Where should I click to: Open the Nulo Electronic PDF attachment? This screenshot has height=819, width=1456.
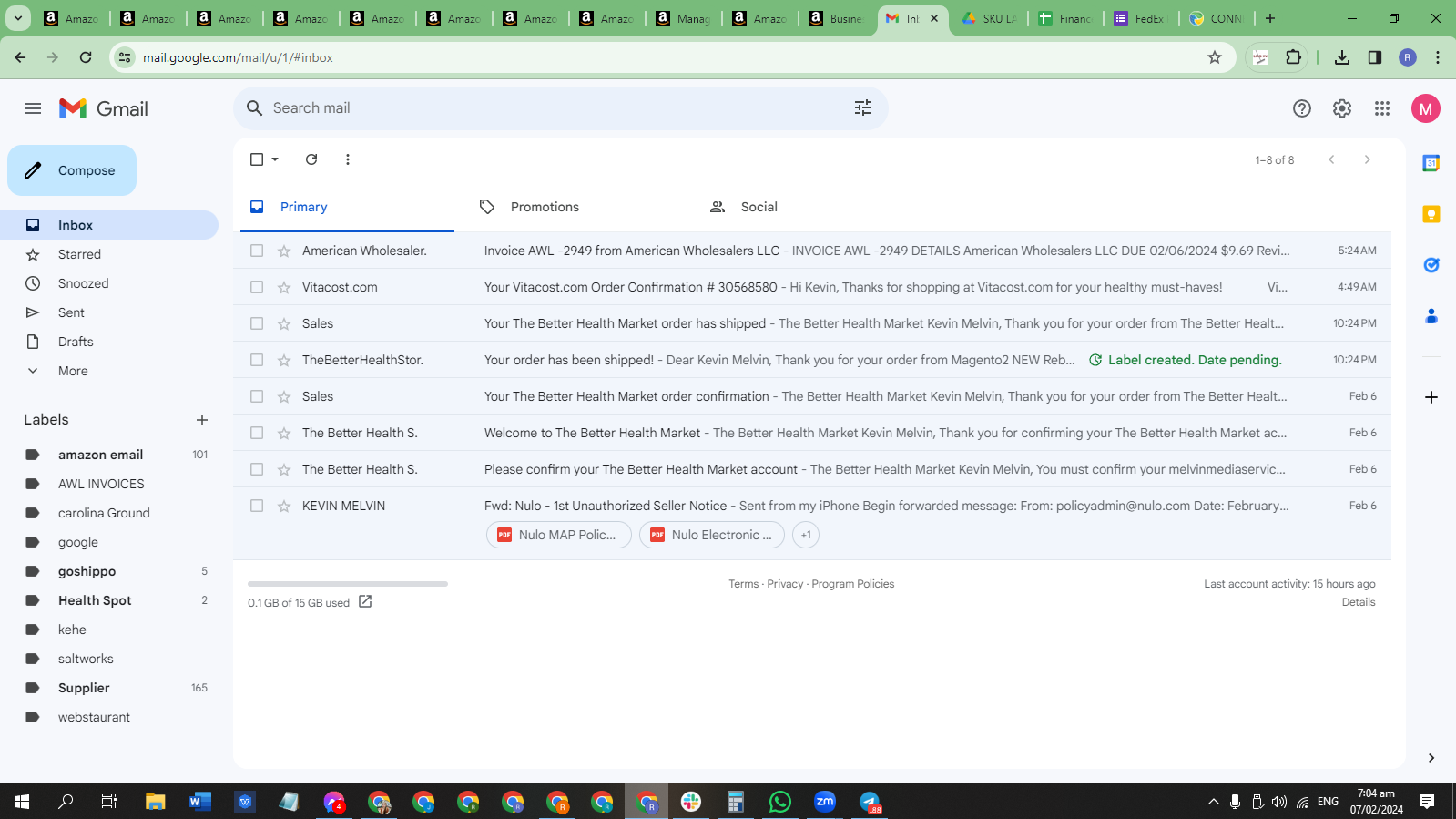pos(712,535)
